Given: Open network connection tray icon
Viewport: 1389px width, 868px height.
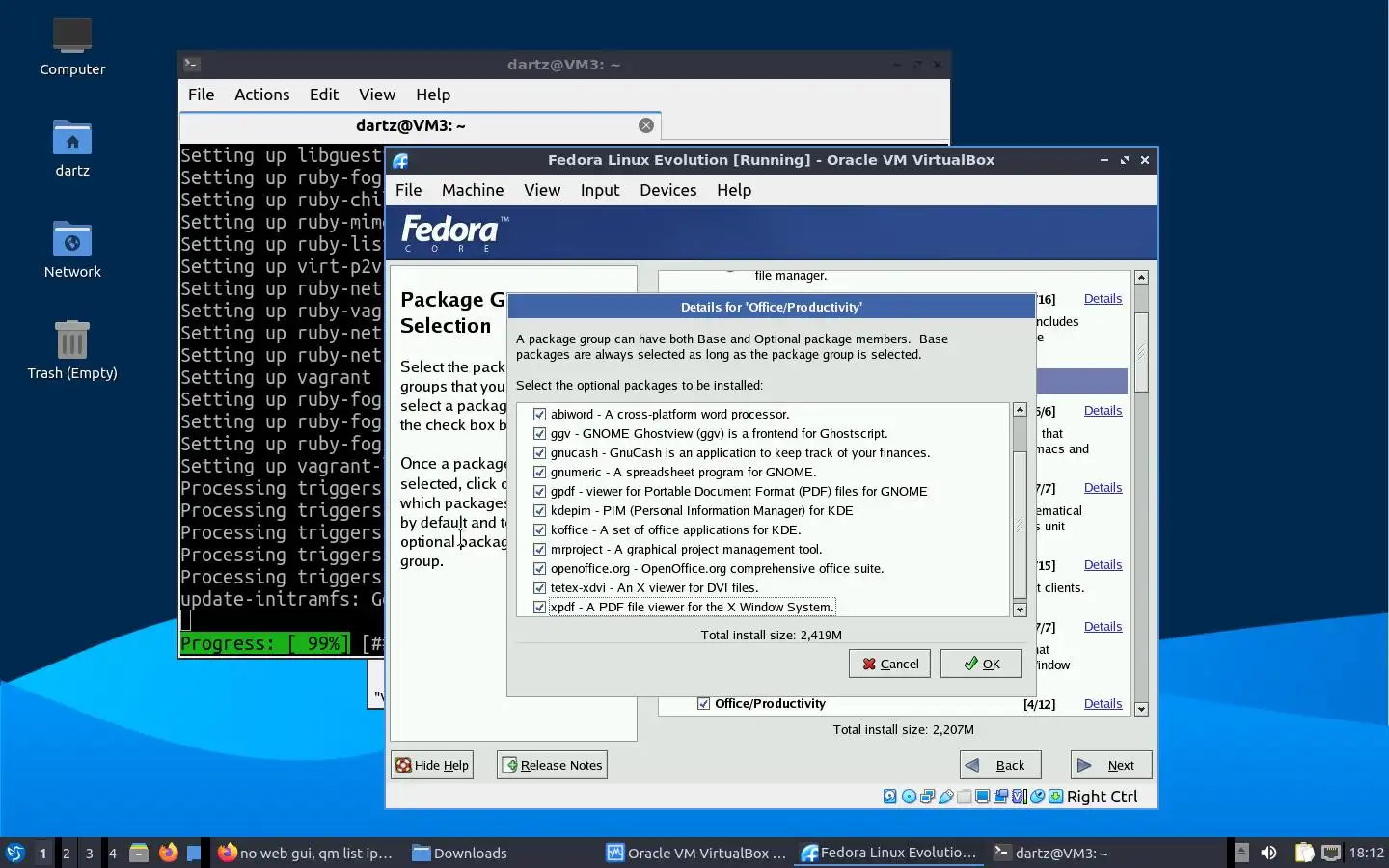Looking at the screenshot, I should click(1331, 853).
